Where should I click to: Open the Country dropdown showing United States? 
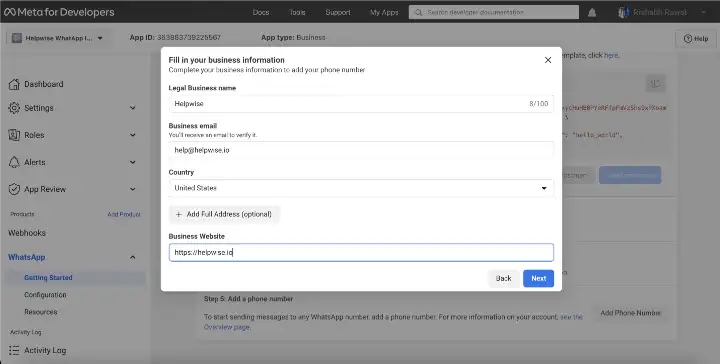click(361, 188)
